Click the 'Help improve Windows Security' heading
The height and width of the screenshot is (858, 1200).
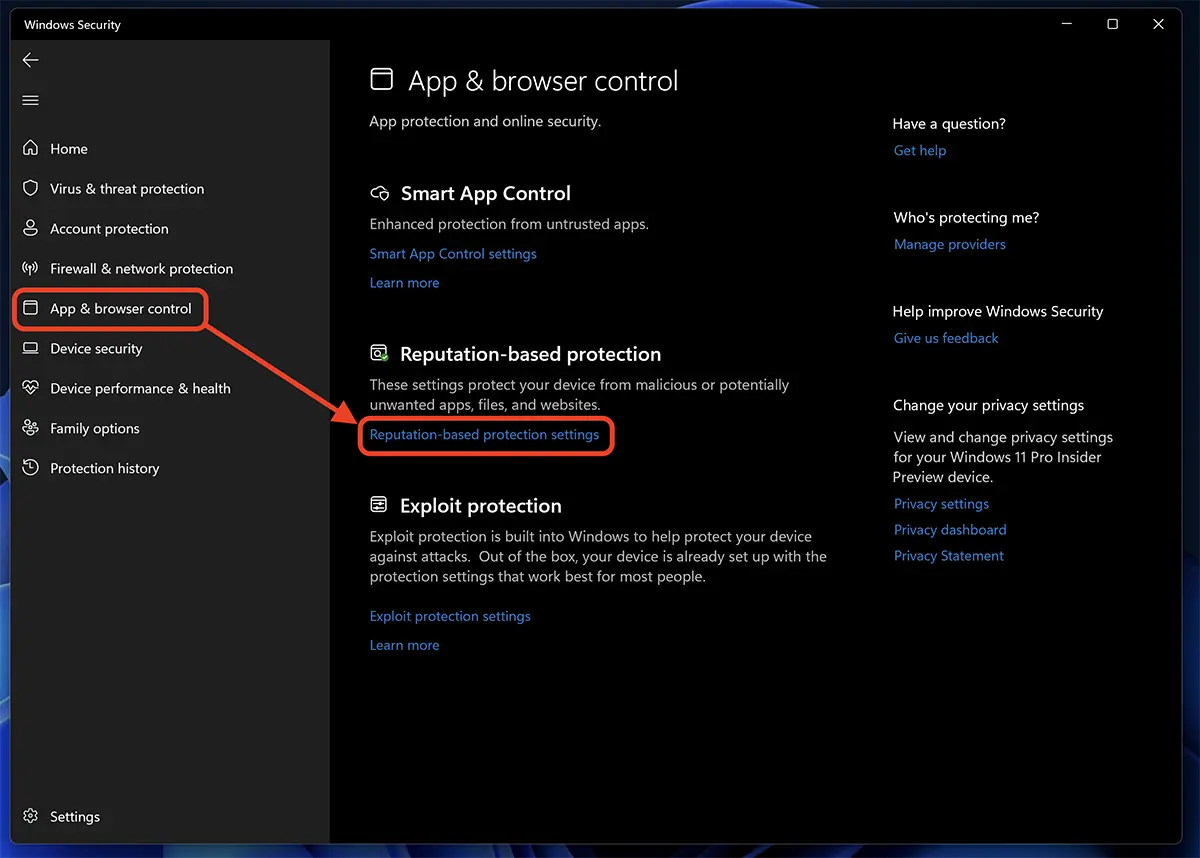coord(998,312)
